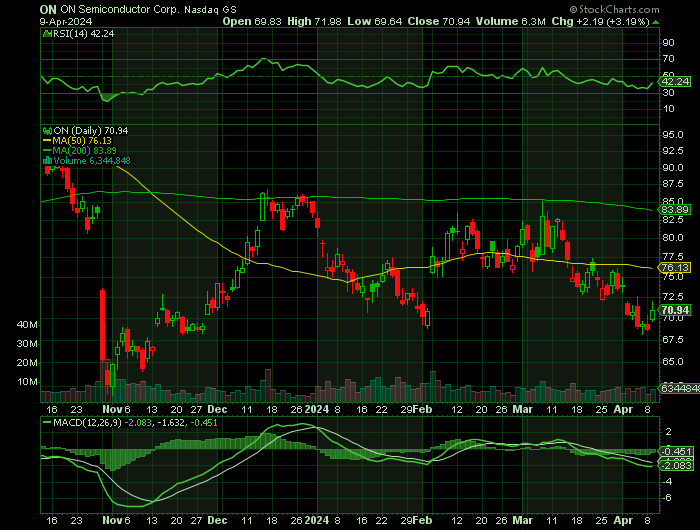Image resolution: width=700 pixels, height=530 pixels.
Task: Click the Apr label on price date axis
Action: pos(623,409)
